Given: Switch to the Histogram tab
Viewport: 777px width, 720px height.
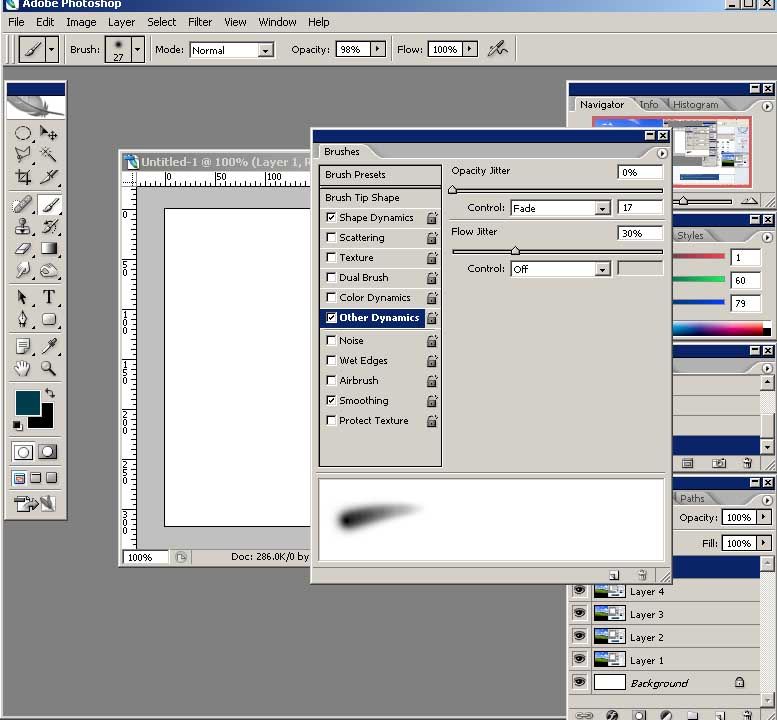Looking at the screenshot, I should [695, 105].
